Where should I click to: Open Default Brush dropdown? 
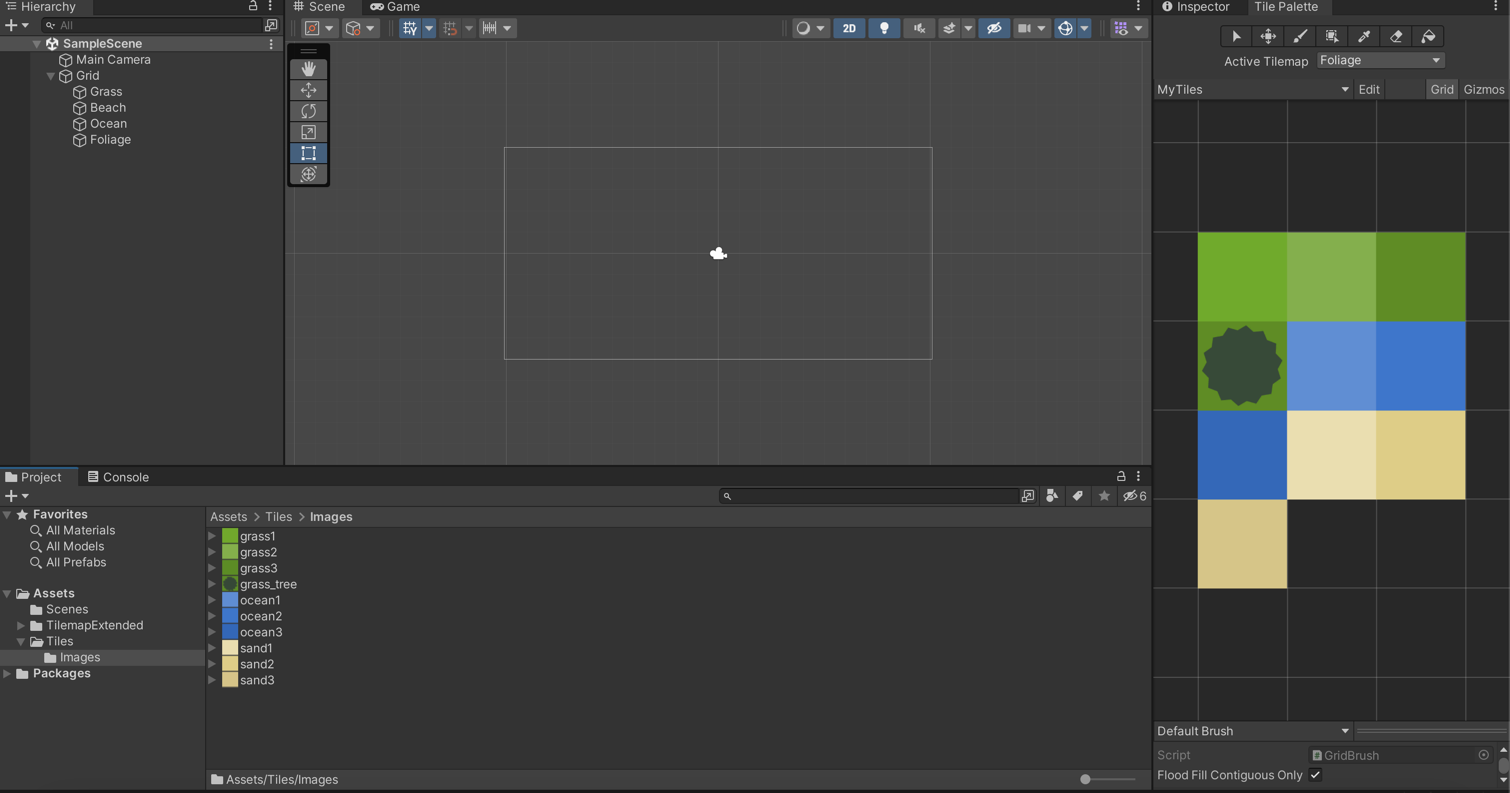1253,731
